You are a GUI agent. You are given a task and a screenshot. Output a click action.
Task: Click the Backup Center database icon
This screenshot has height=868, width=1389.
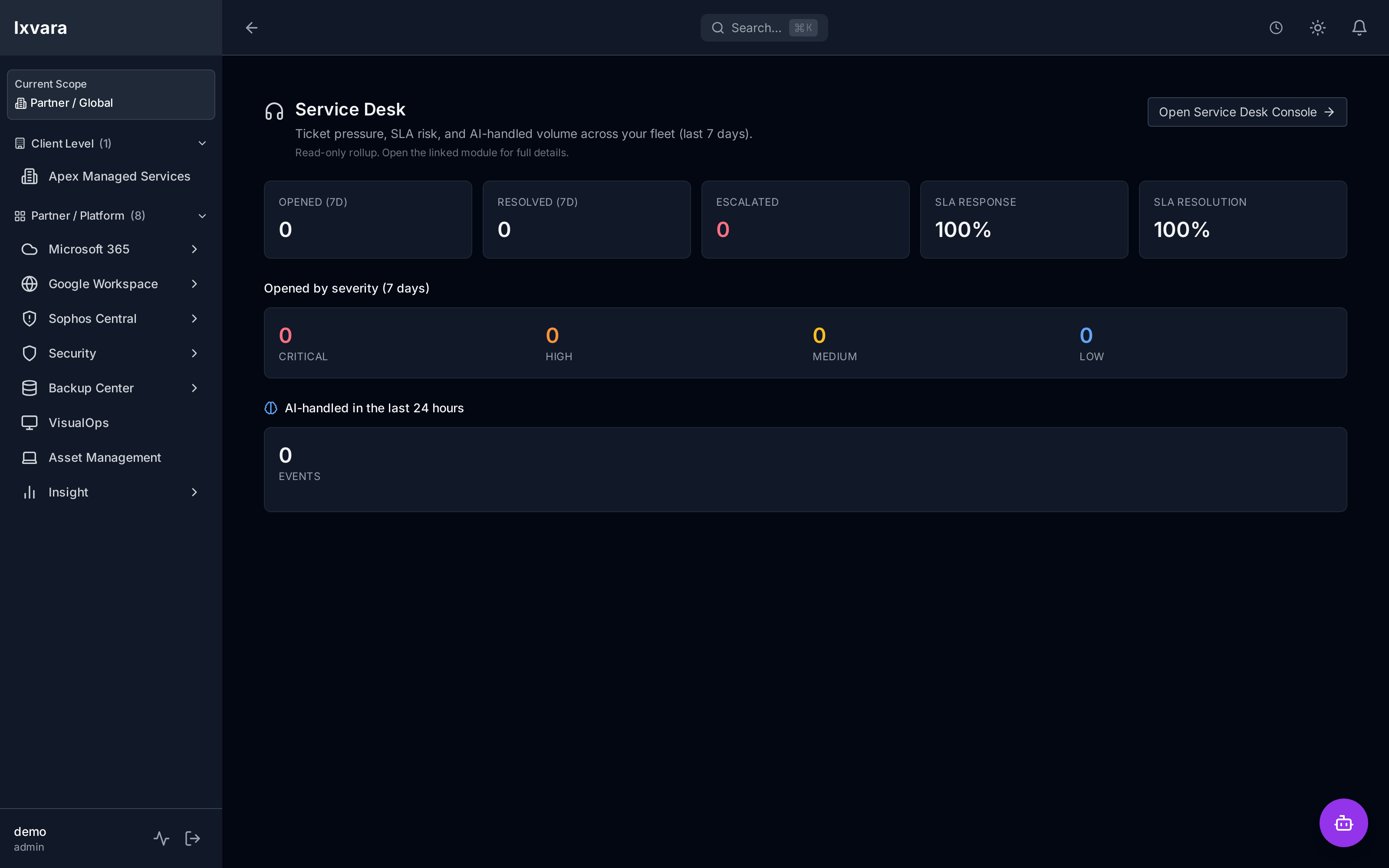pos(29,388)
